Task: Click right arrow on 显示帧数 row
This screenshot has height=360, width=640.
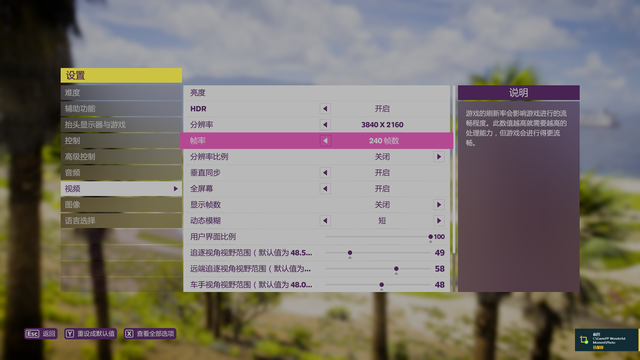Action: 439,204
